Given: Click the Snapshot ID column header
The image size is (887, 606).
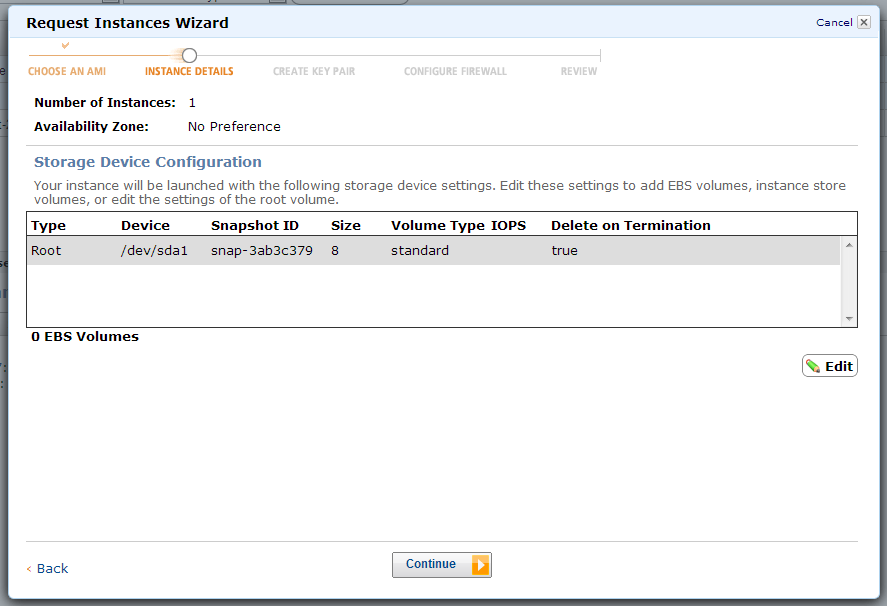Looking at the screenshot, I should point(255,225).
